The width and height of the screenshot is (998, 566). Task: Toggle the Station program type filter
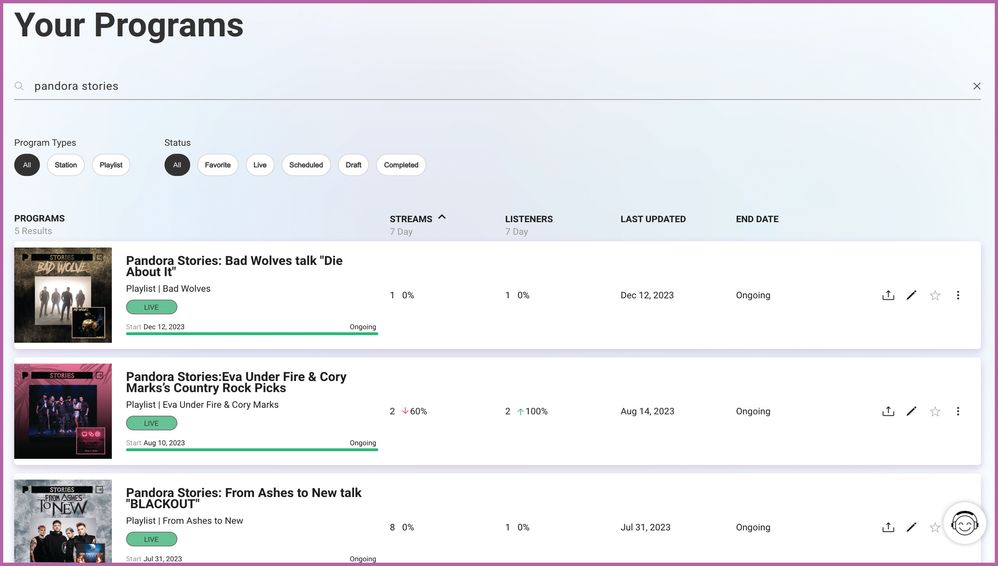(66, 165)
